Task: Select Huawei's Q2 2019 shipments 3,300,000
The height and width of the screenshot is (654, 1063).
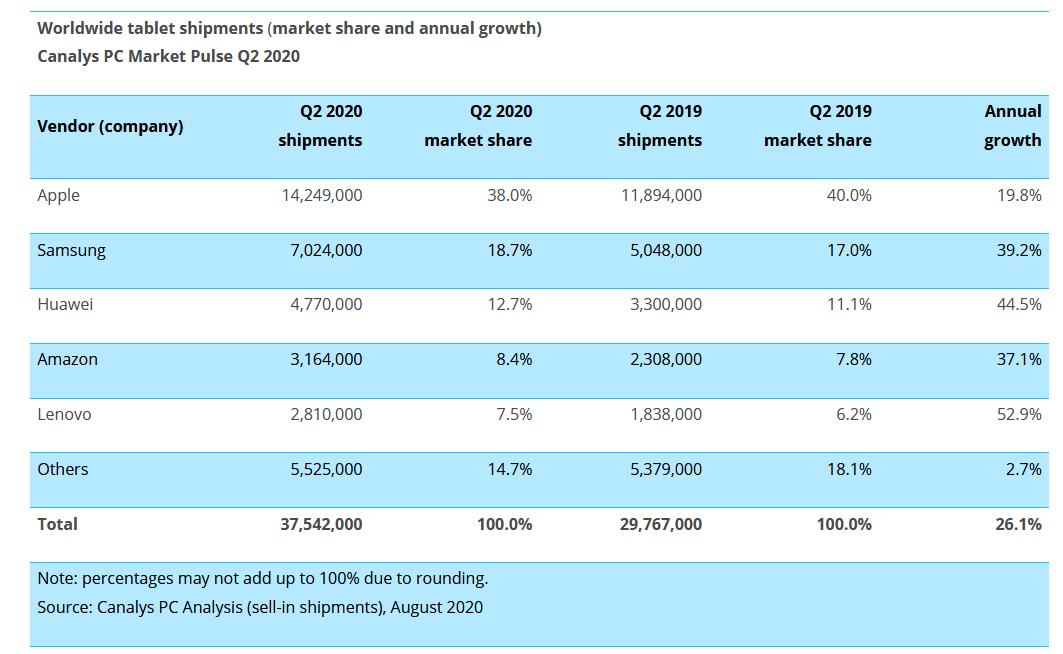Action: coord(666,304)
